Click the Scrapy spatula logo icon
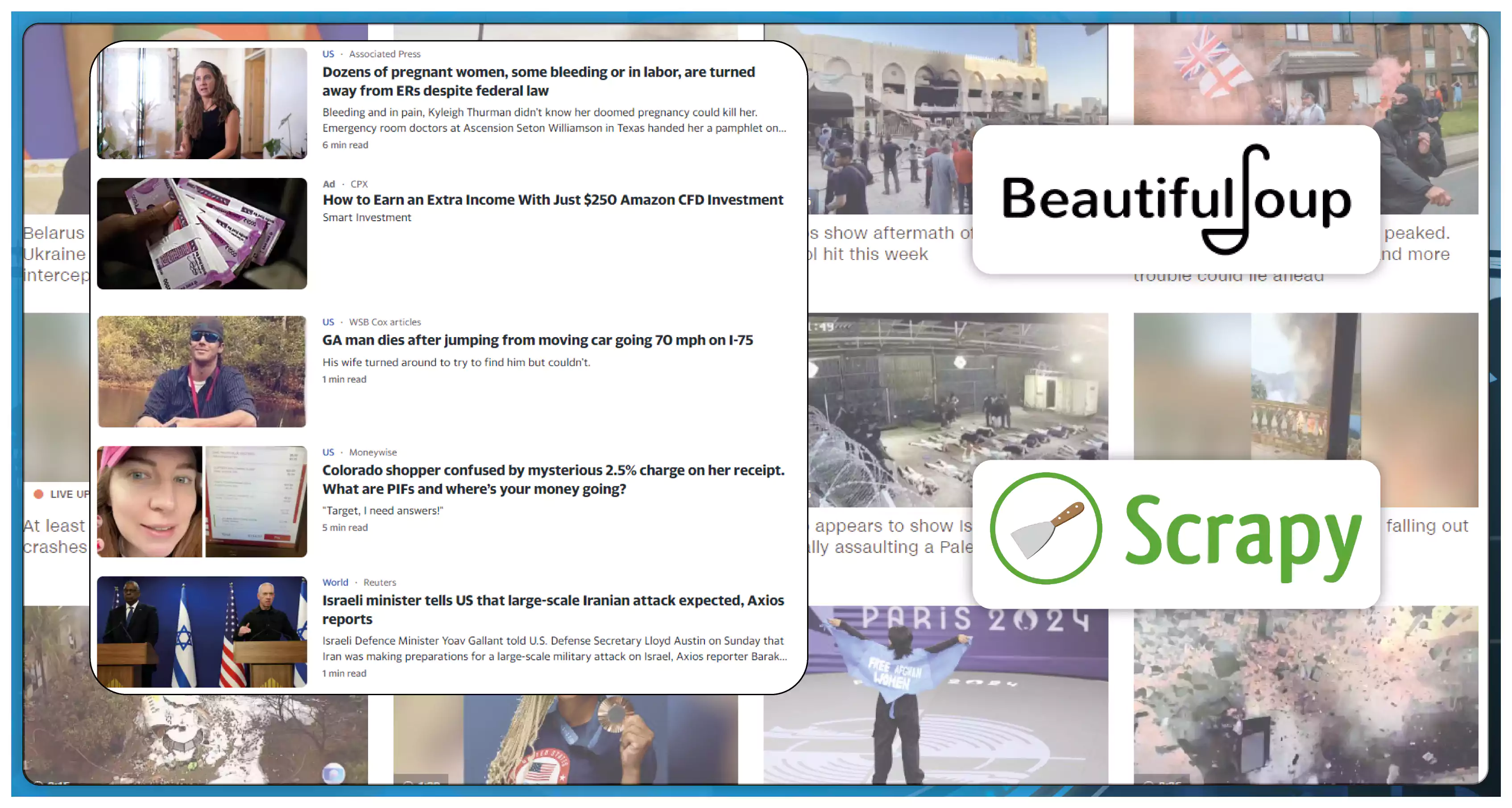The width and height of the screenshot is (1512, 808). tap(1046, 529)
